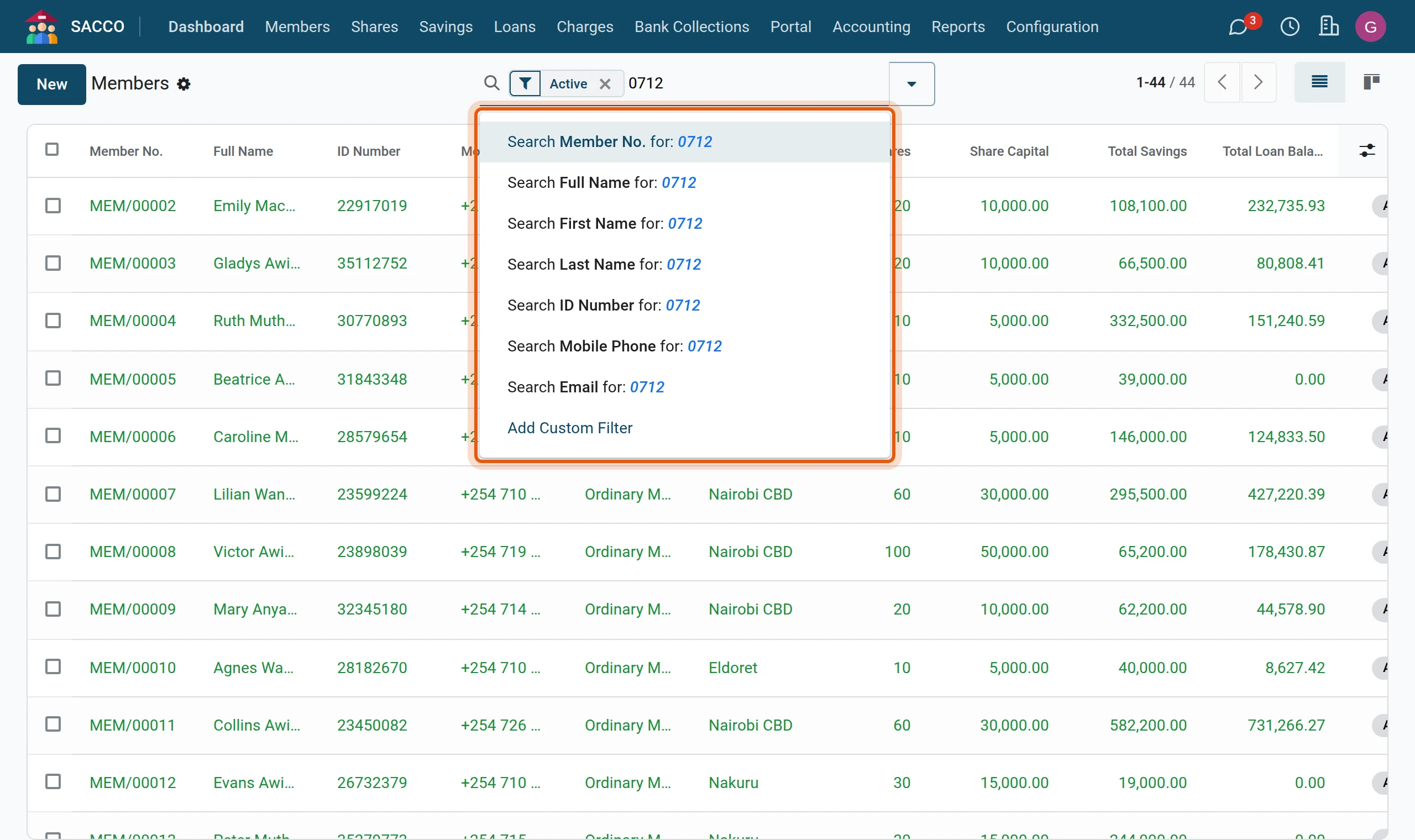Image resolution: width=1415 pixels, height=840 pixels.
Task: Choose Search Full Name for 0712
Action: [x=684, y=182]
